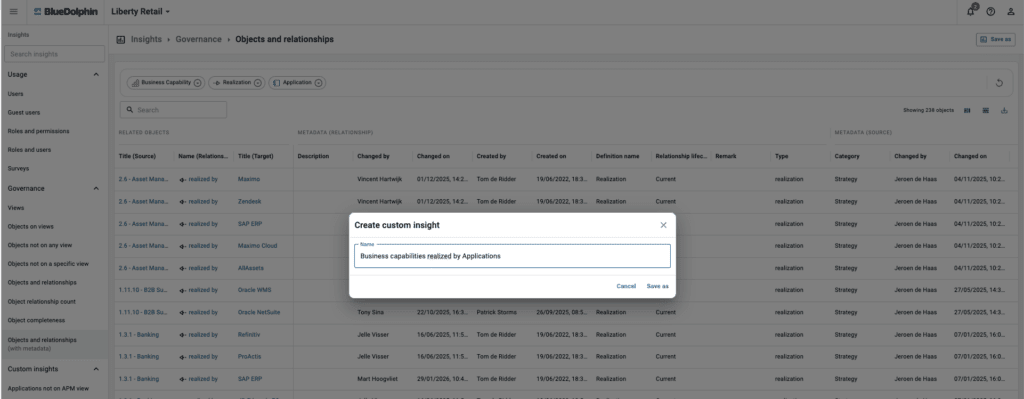The image size is (1024, 399).
Task: Open Object relationship count in the sidebar
Action: point(41,302)
